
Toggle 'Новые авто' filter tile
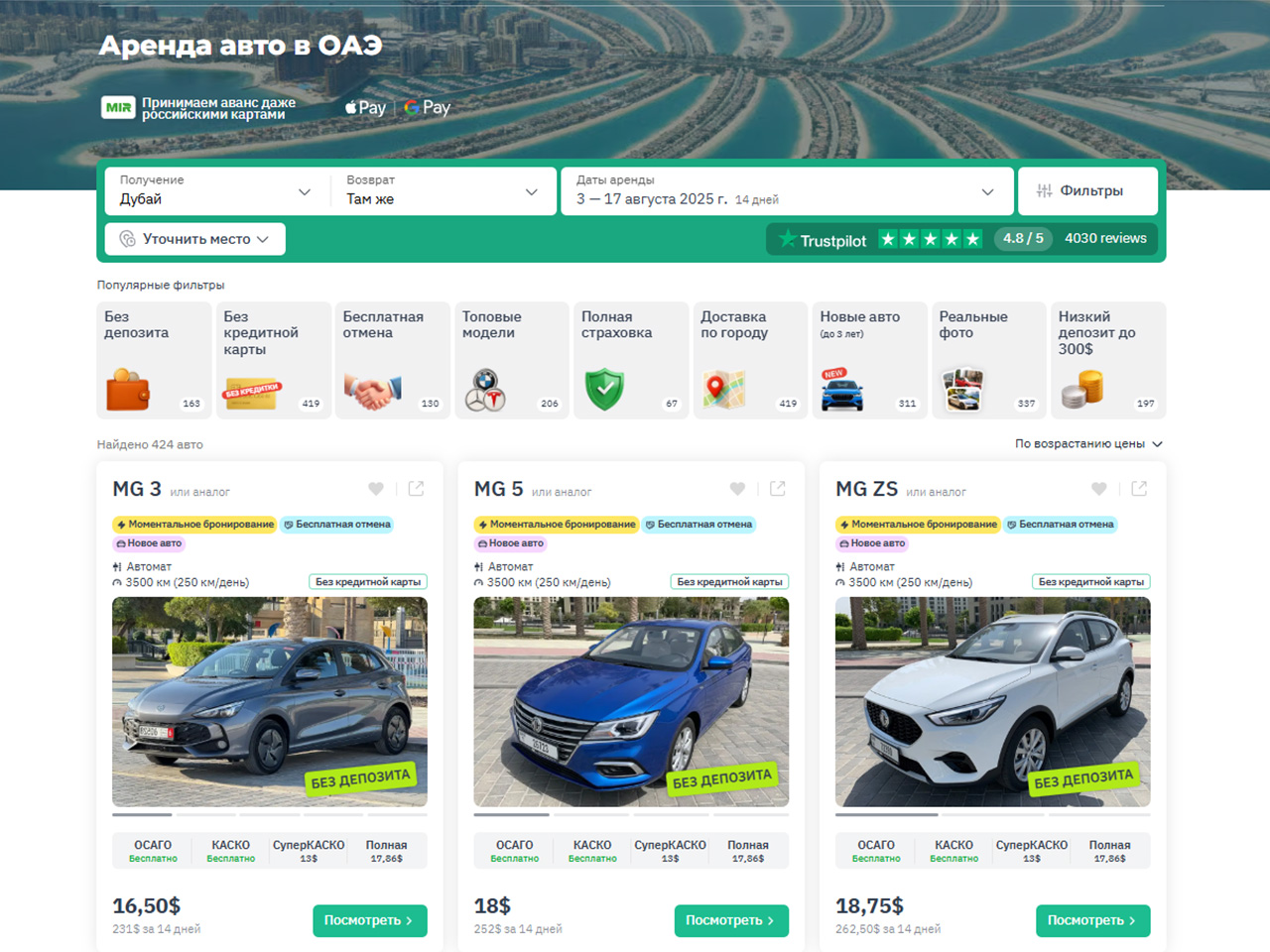point(869,360)
